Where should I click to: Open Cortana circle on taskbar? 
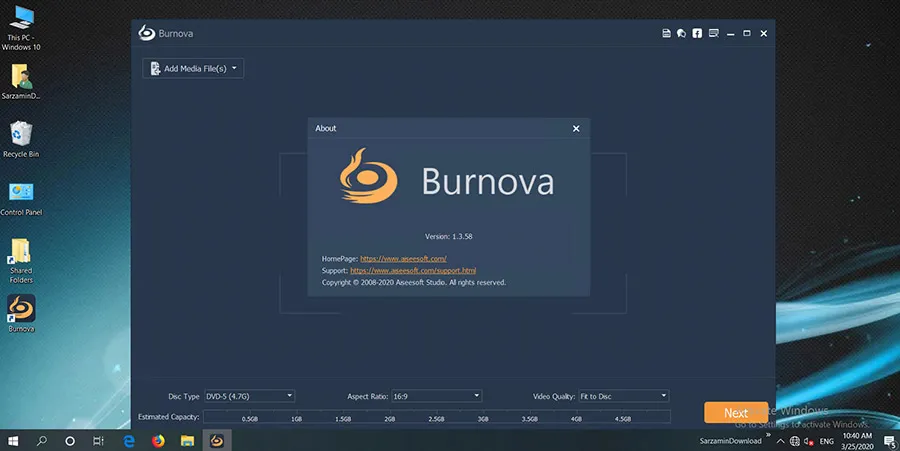pyautogui.click(x=70, y=441)
